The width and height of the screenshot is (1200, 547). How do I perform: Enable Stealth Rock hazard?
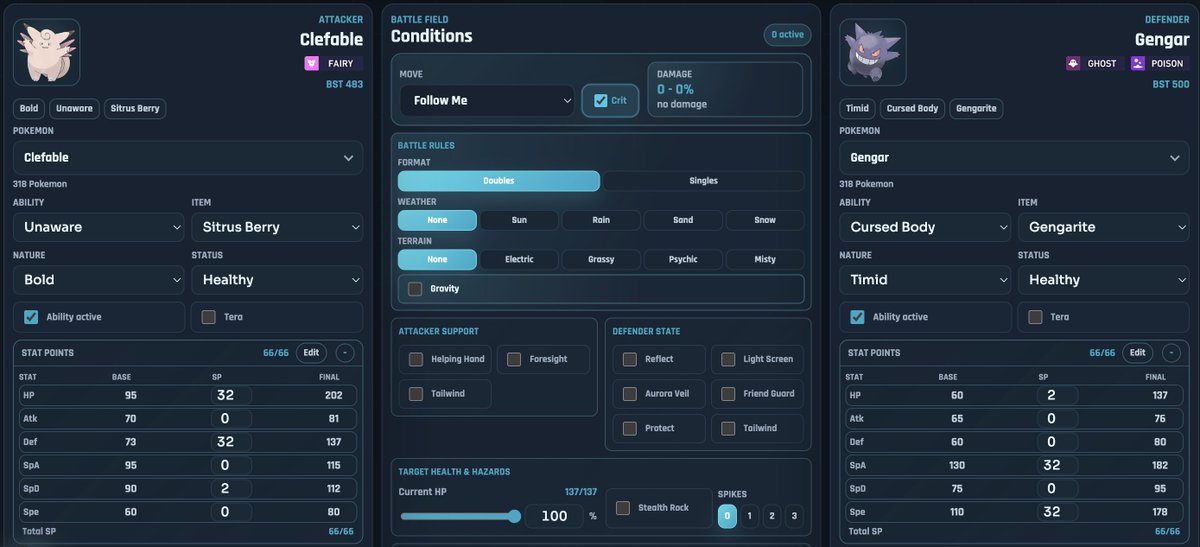point(623,508)
